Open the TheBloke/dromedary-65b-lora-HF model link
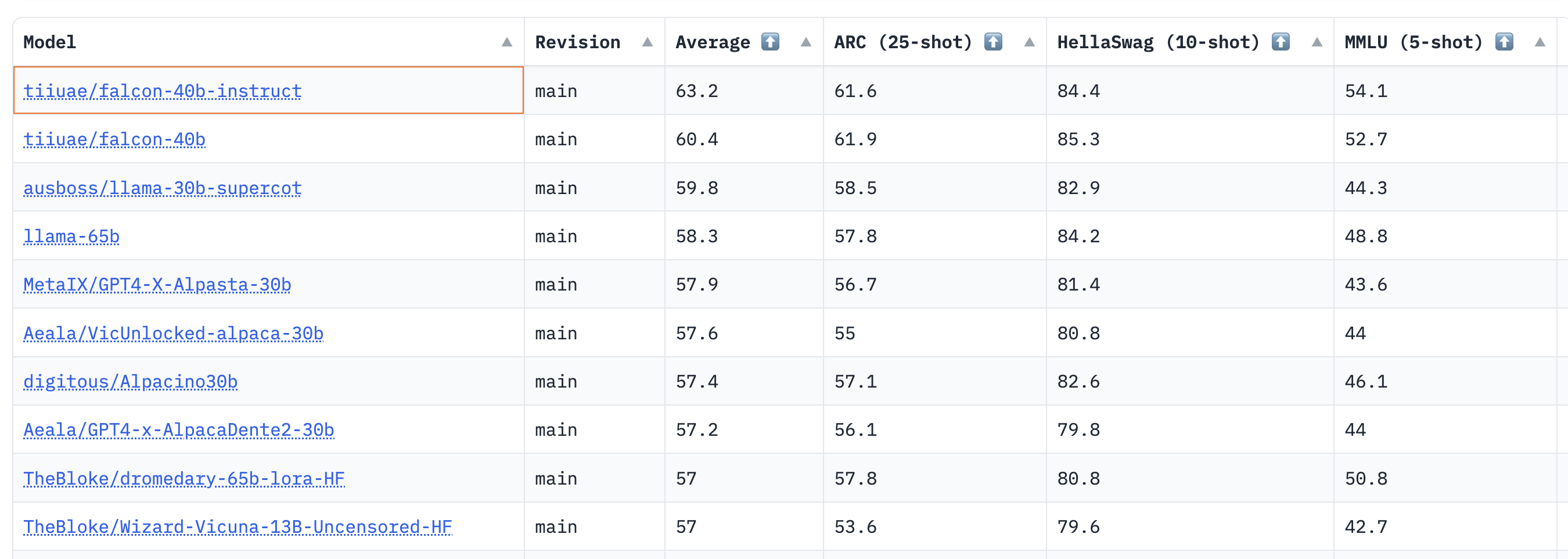The image size is (1568, 559). pyautogui.click(x=182, y=478)
